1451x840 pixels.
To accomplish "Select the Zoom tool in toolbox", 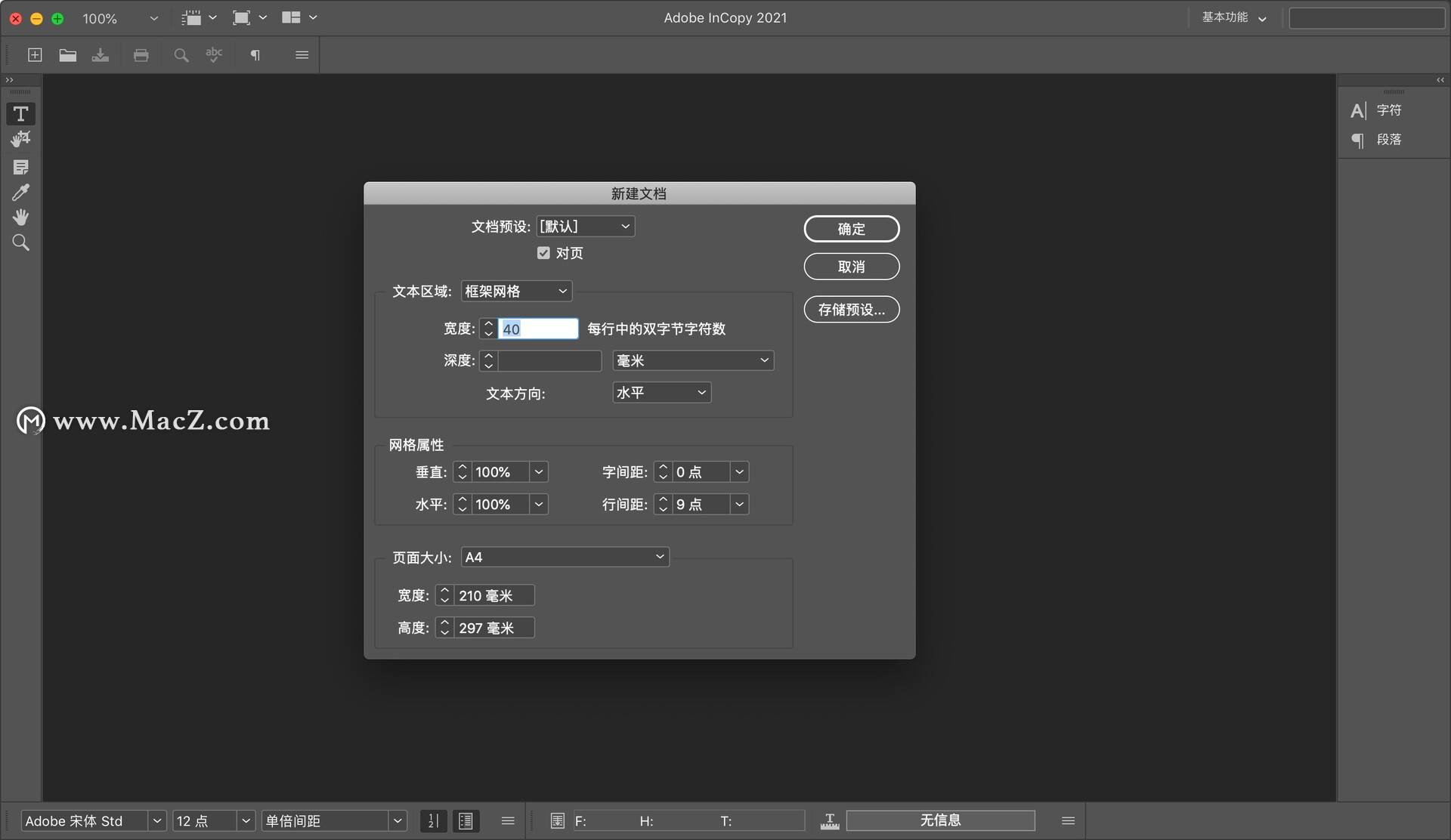I will (x=20, y=243).
